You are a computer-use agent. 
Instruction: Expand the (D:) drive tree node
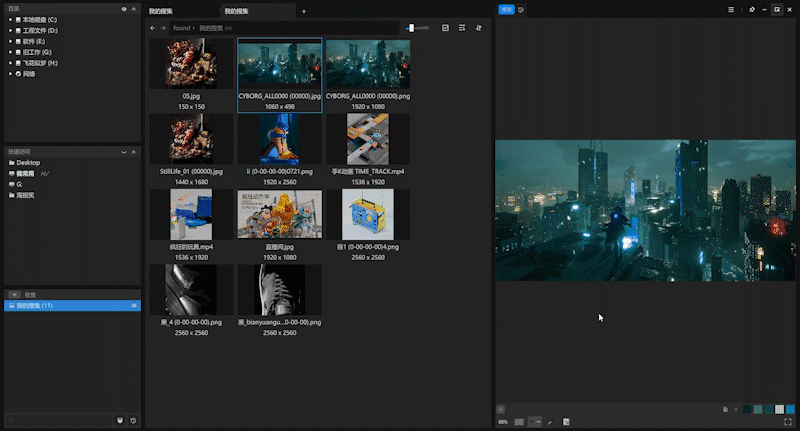click(x=10, y=31)
